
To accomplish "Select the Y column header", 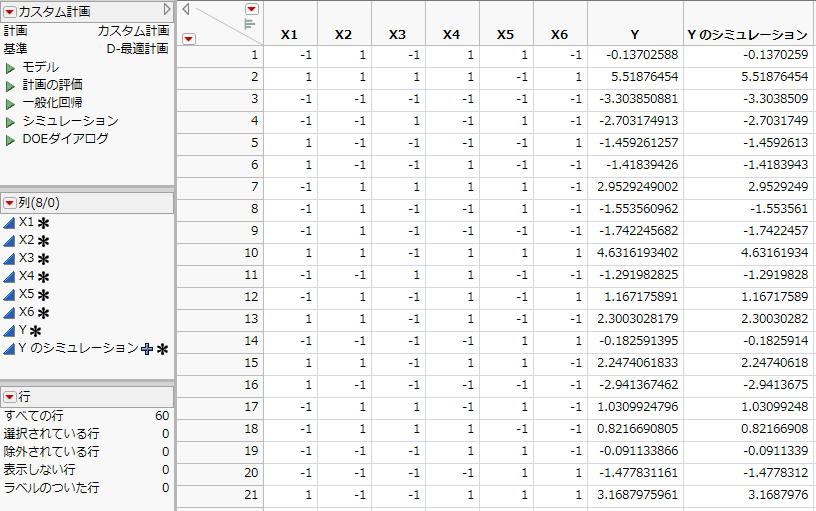I will tap(635, 34).
